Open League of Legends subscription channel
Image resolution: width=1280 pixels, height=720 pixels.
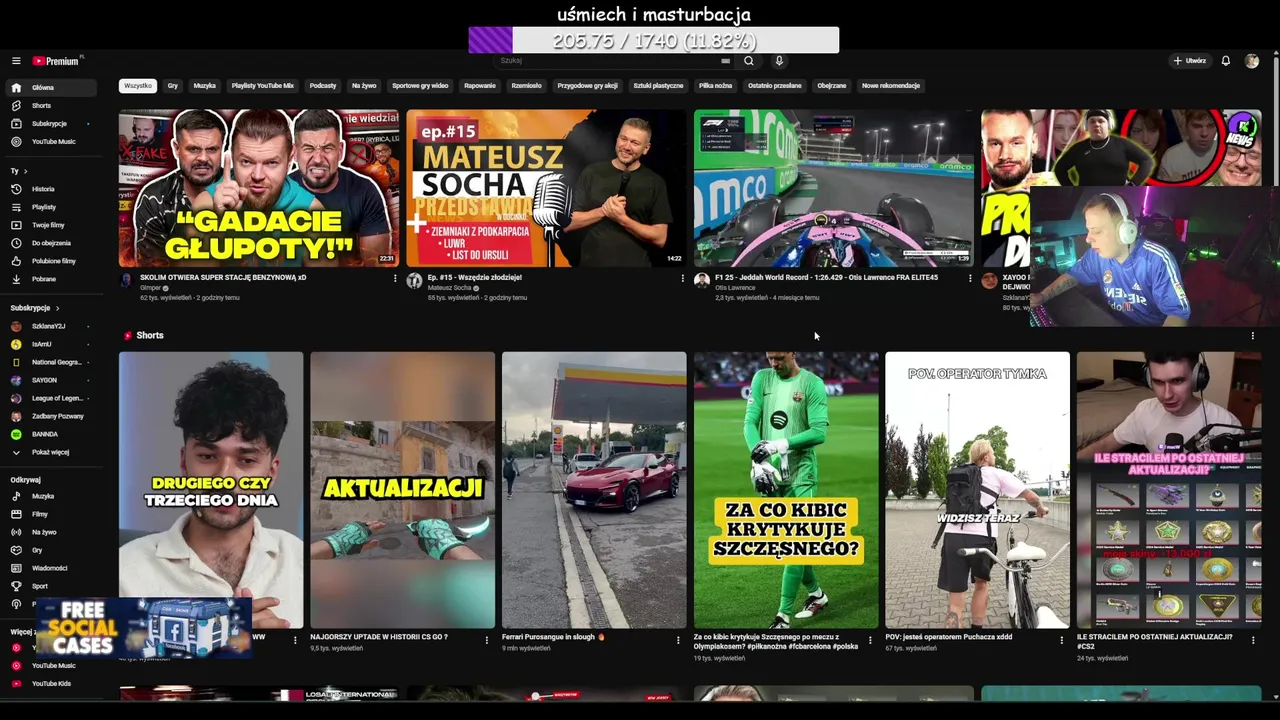(x=50, y=398)
